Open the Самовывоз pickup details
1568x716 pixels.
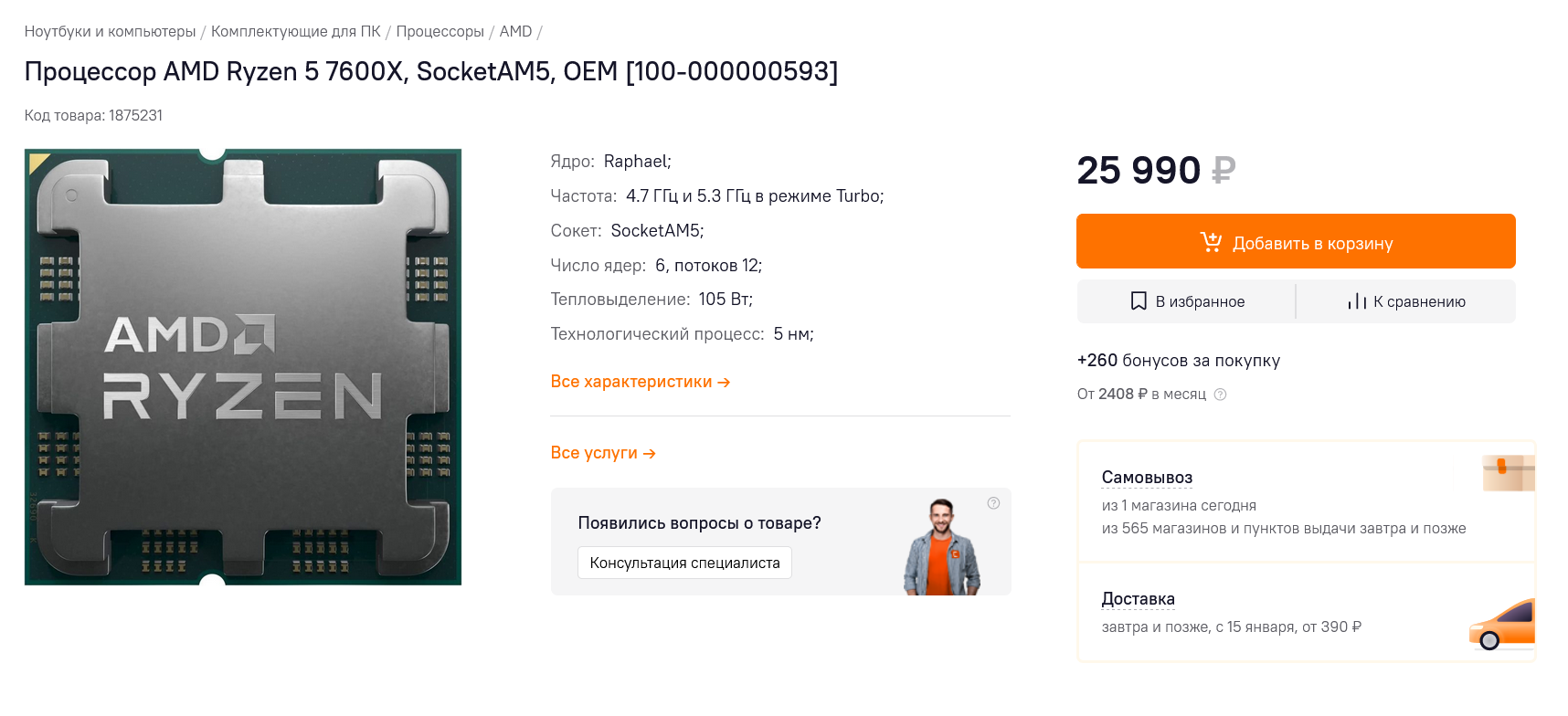coord(1147,478)
